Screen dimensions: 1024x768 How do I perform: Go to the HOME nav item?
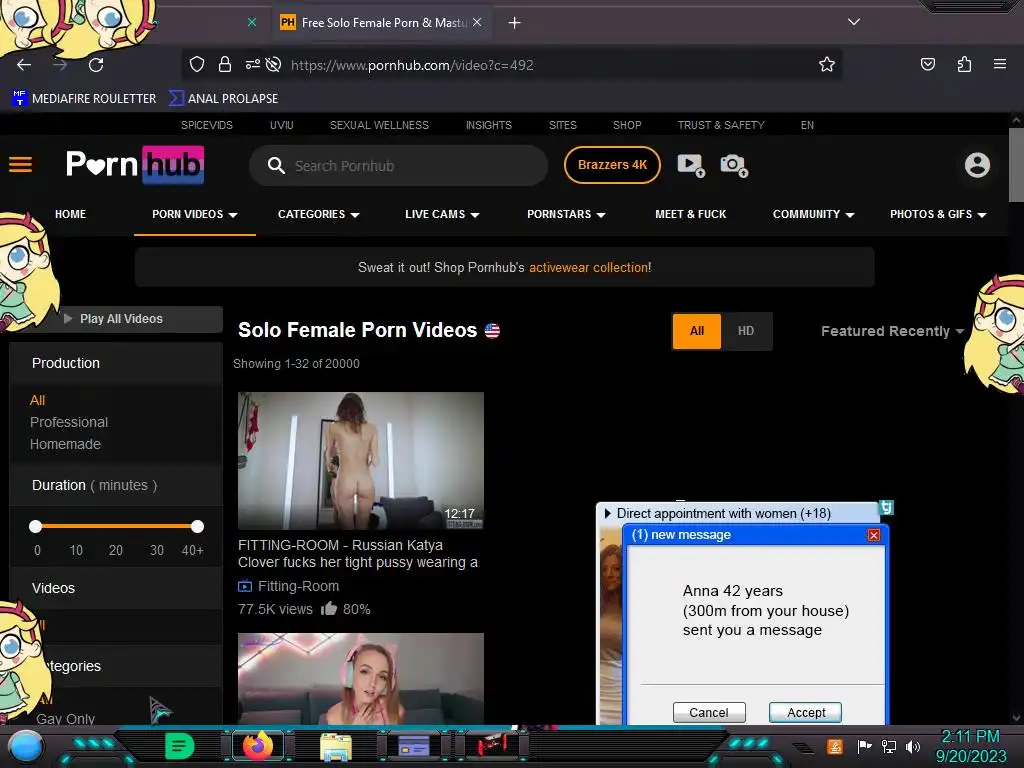coord(71,214)
